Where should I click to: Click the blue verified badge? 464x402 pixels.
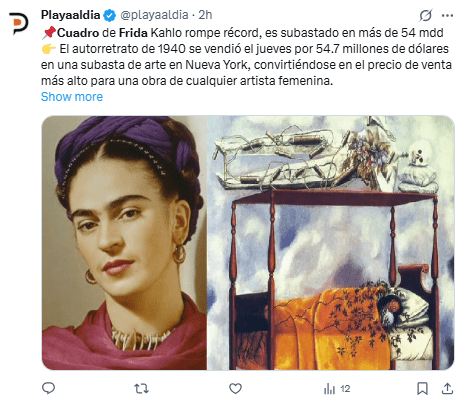pyautogui.click(x=110, y=15)
